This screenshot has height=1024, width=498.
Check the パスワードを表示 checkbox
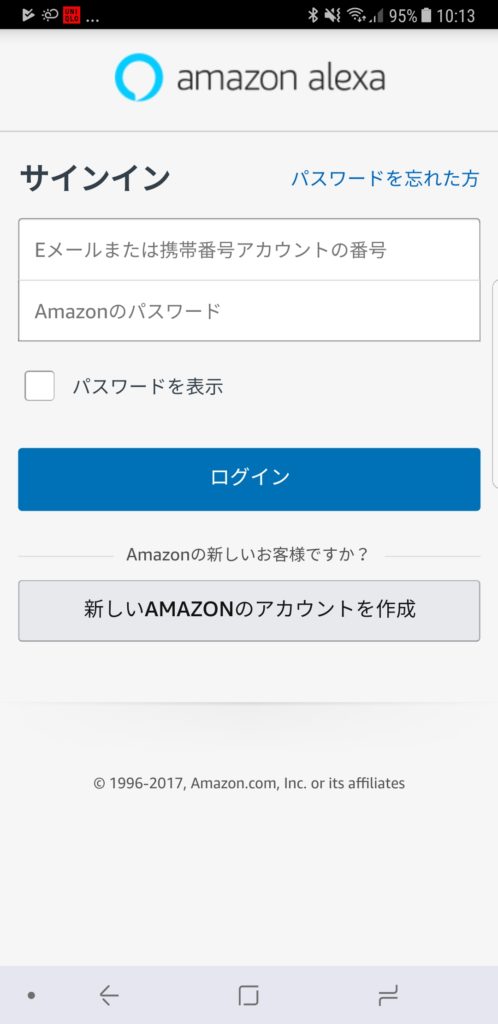pos(39,386)
